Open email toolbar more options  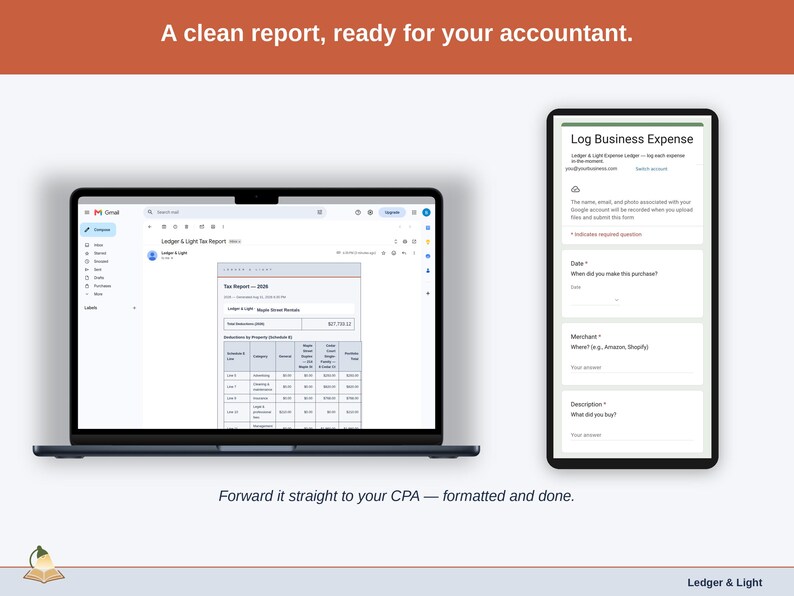tap(223, 226)
